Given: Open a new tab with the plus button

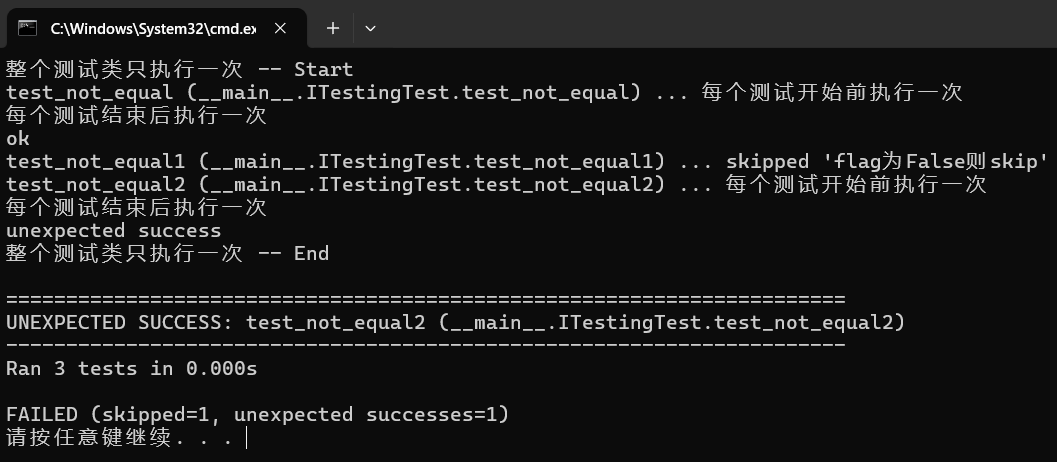Looking at the screenshot, I should click(x=333, y=28).
